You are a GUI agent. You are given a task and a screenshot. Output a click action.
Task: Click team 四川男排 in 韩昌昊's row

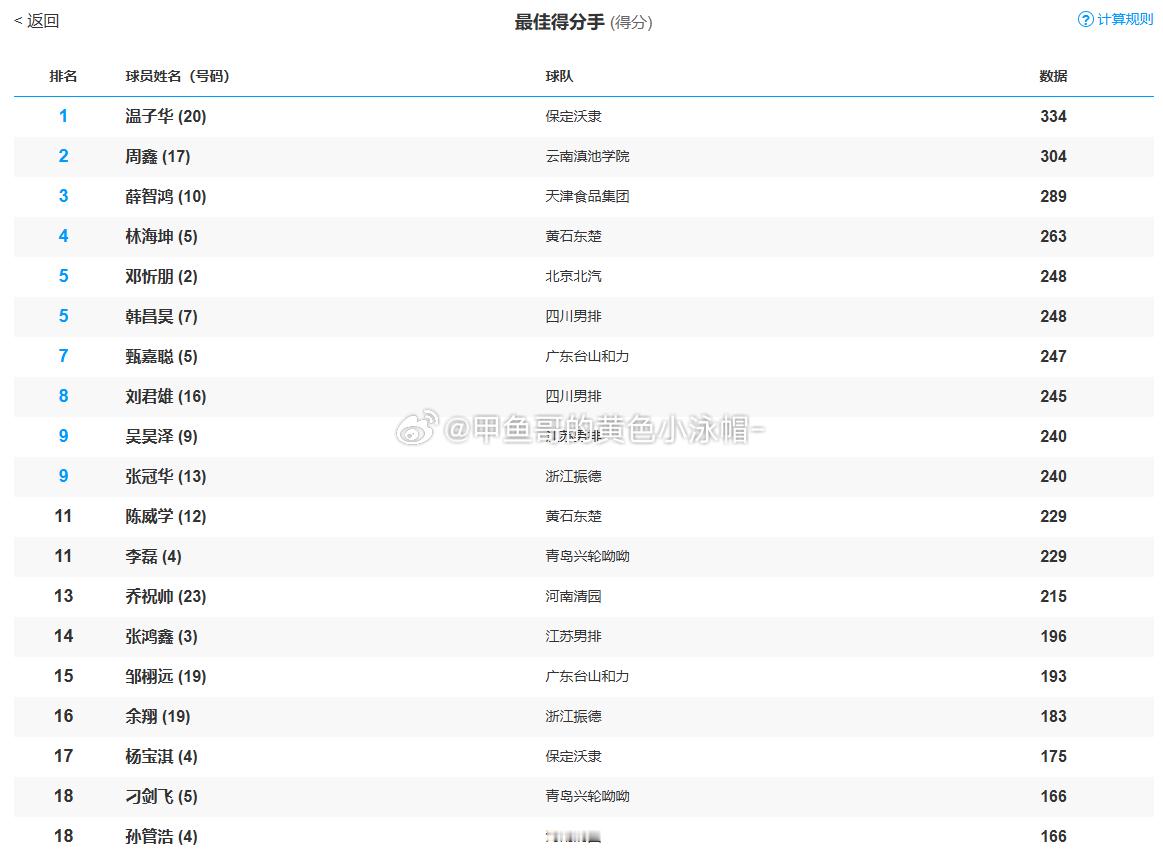pos(573,317)
